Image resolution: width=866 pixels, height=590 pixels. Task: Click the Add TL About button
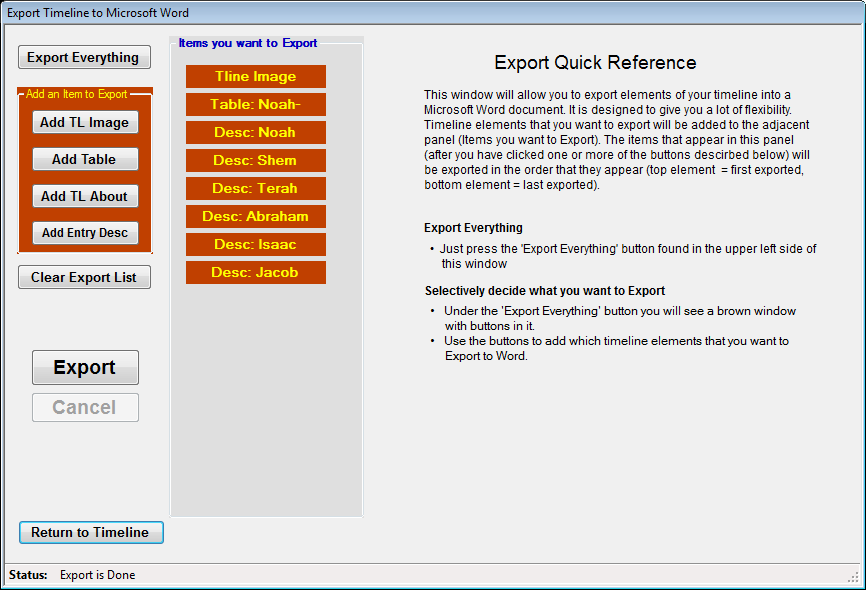pos(85,196)
